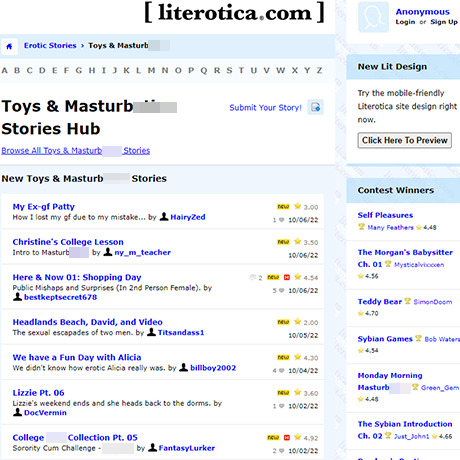Image resolution: width=460 pixels, height=460 pixels.
Task: Click trophy icon beside SimonDoom
Action: tap(407, 301)
